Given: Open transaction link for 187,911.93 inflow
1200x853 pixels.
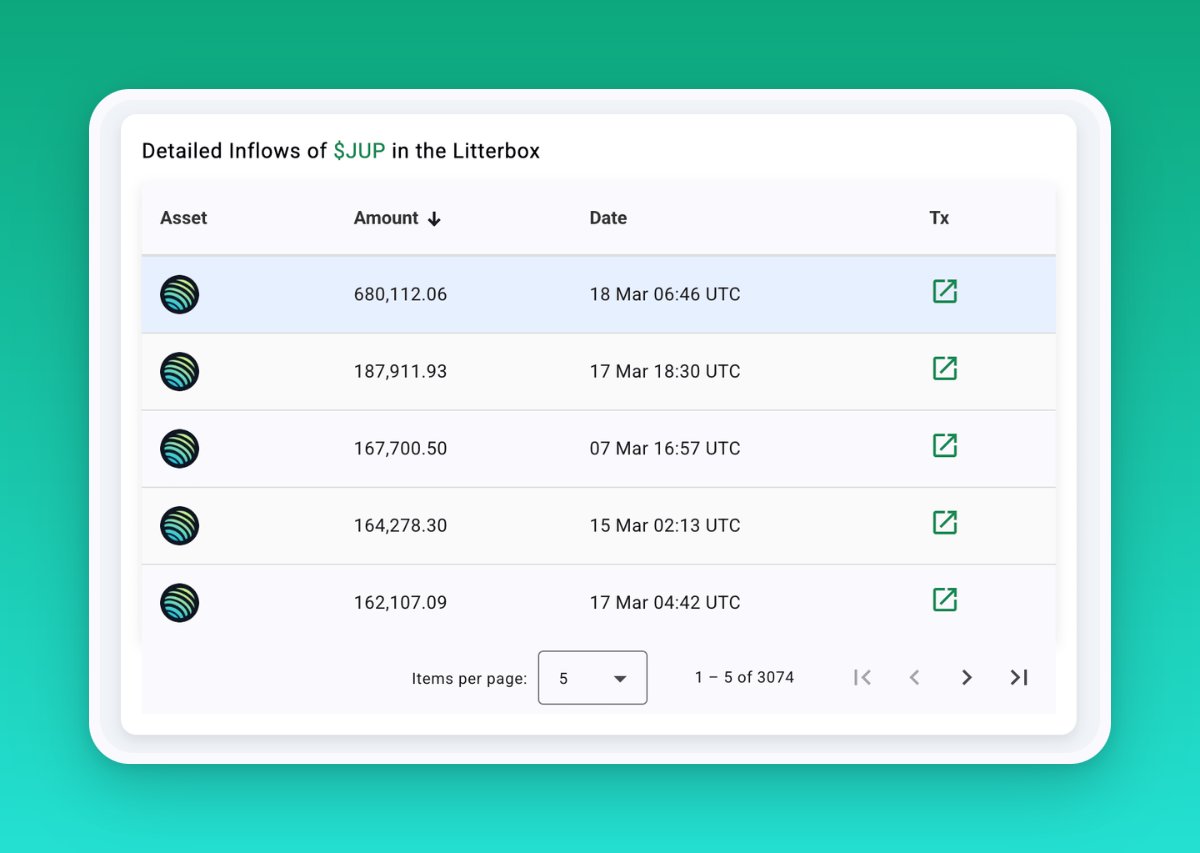Looking at the screenshot, I should (944, 368).
